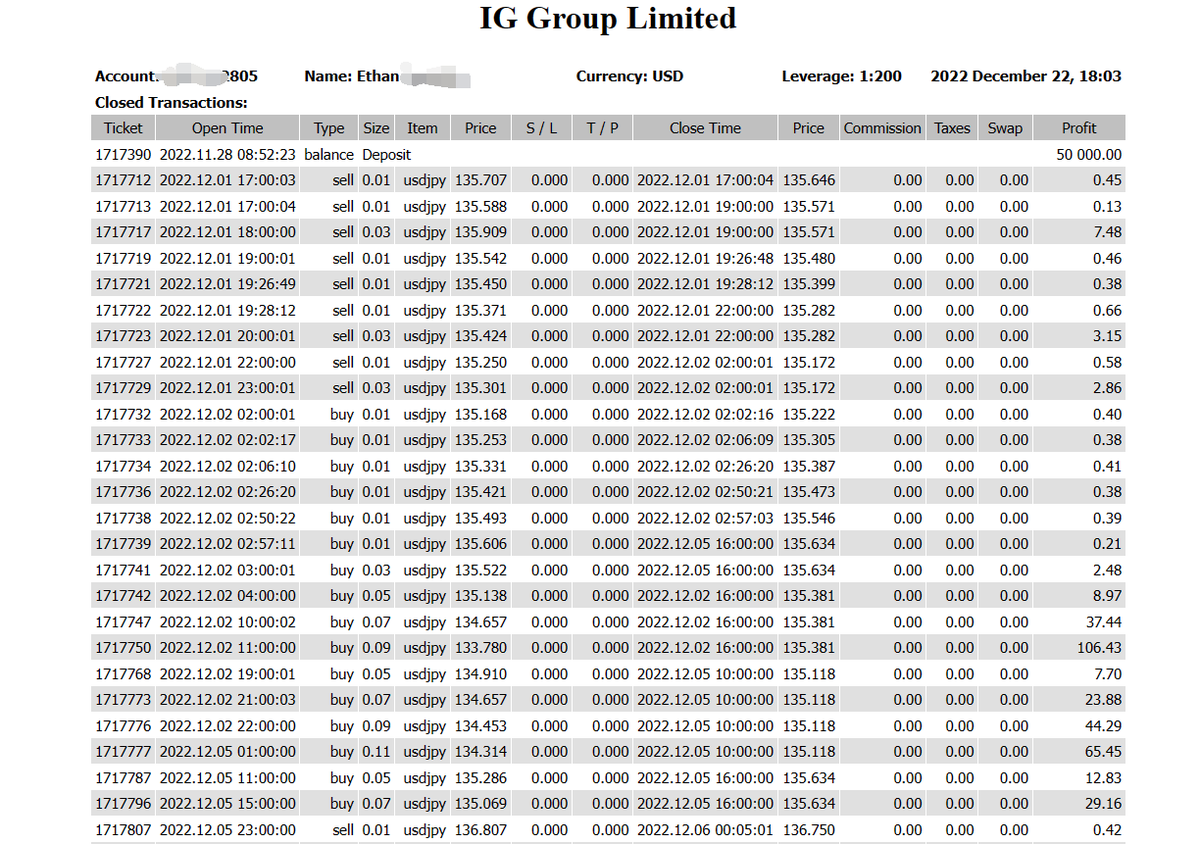Click the report date 2022 December 22, 18:03

1026,76
